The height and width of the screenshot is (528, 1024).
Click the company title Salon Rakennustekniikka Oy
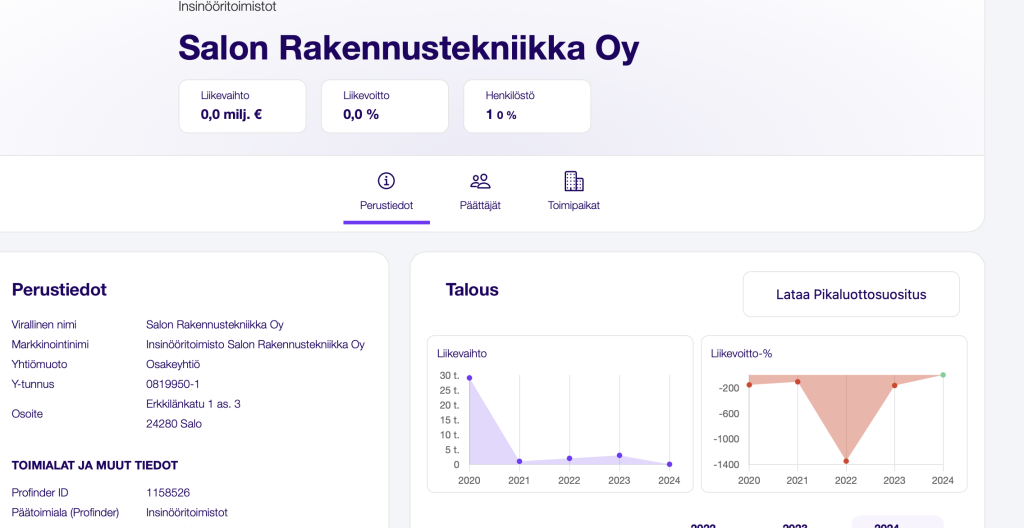(408, 48)
